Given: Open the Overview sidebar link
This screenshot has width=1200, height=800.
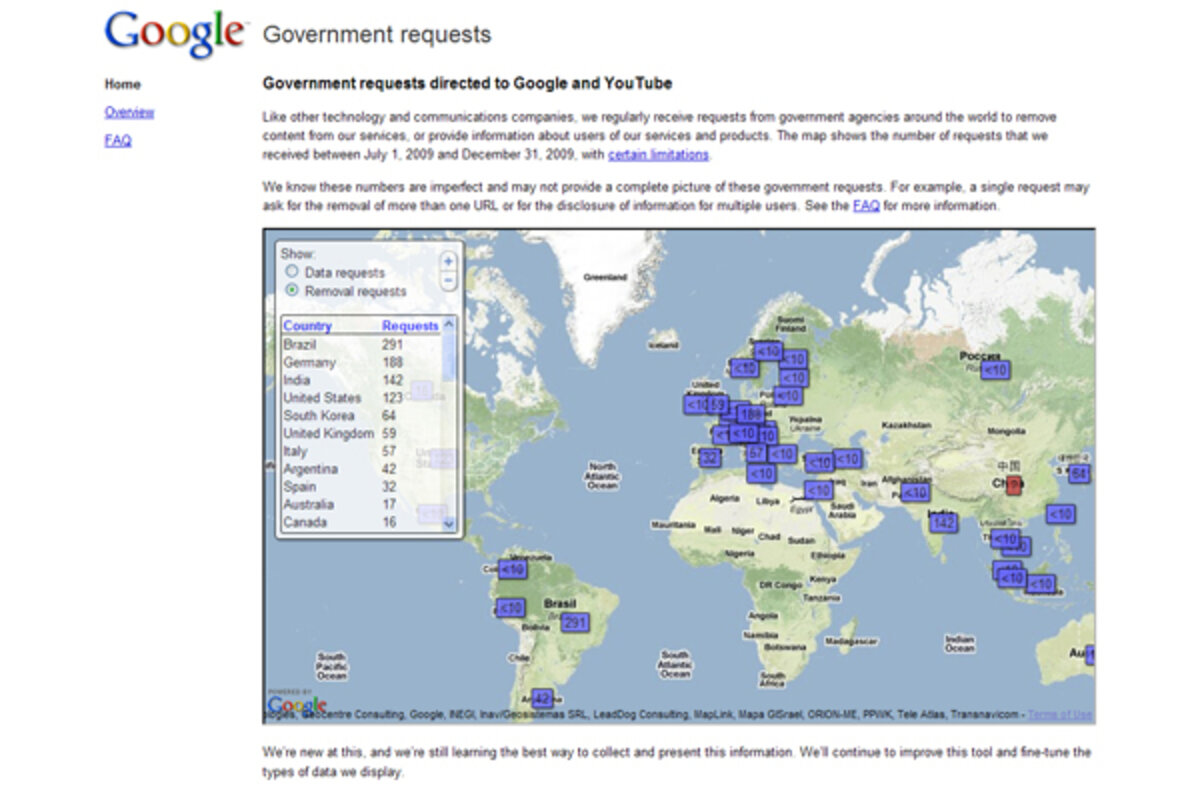Looking at the screenshot, I should click(129, 112).
